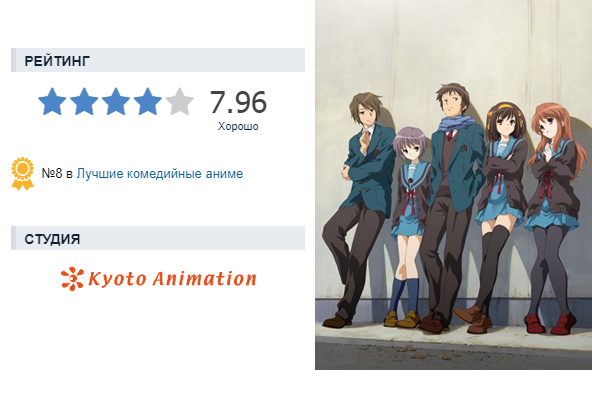Open the Лучшие комедийные аниме link
The image size is (592, 412).
[160, 174]
